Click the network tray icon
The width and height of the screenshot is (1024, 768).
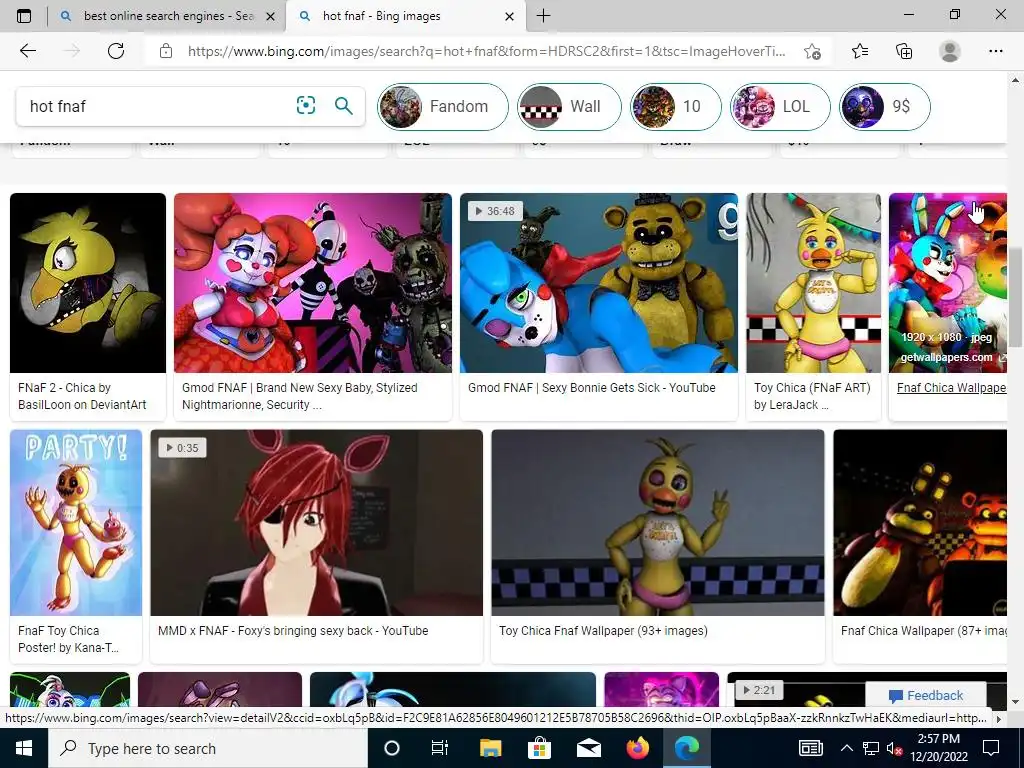click(871, 748)
